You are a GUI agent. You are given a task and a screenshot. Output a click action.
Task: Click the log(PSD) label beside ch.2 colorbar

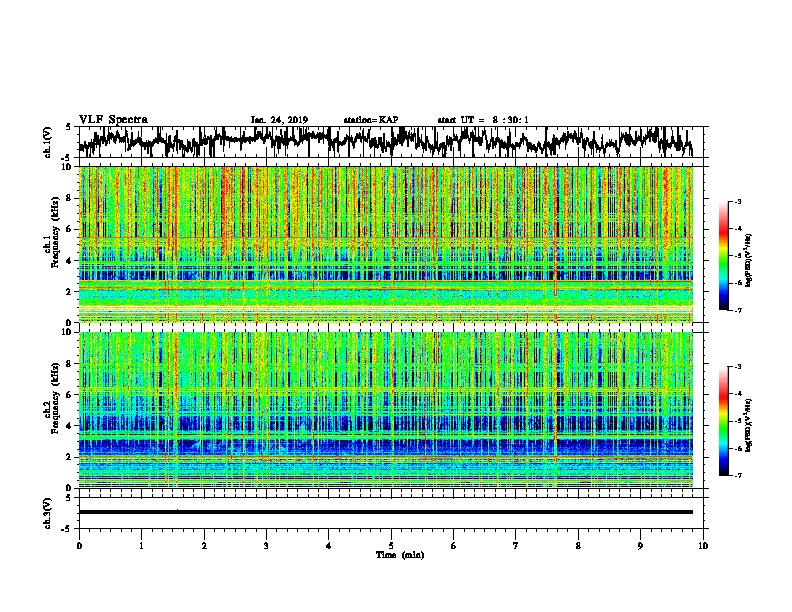click(748, 425)
